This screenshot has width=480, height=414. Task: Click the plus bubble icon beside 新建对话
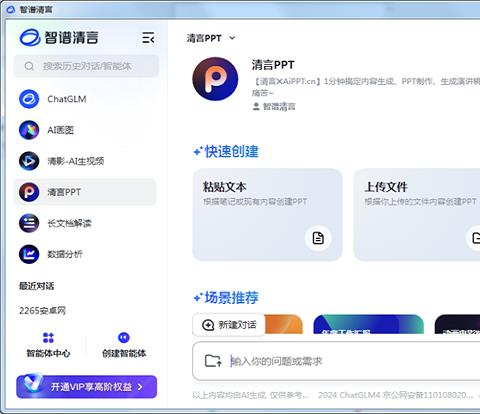(x=208, y=325)
